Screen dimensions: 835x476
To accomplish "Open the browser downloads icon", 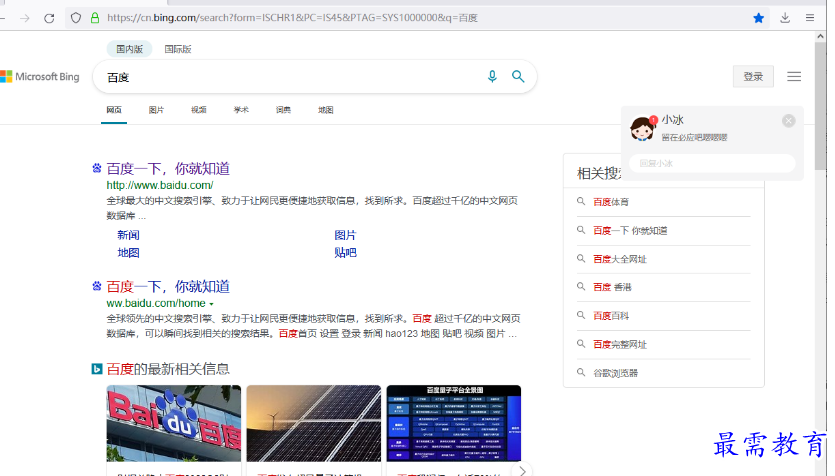I will pos(785,18).
